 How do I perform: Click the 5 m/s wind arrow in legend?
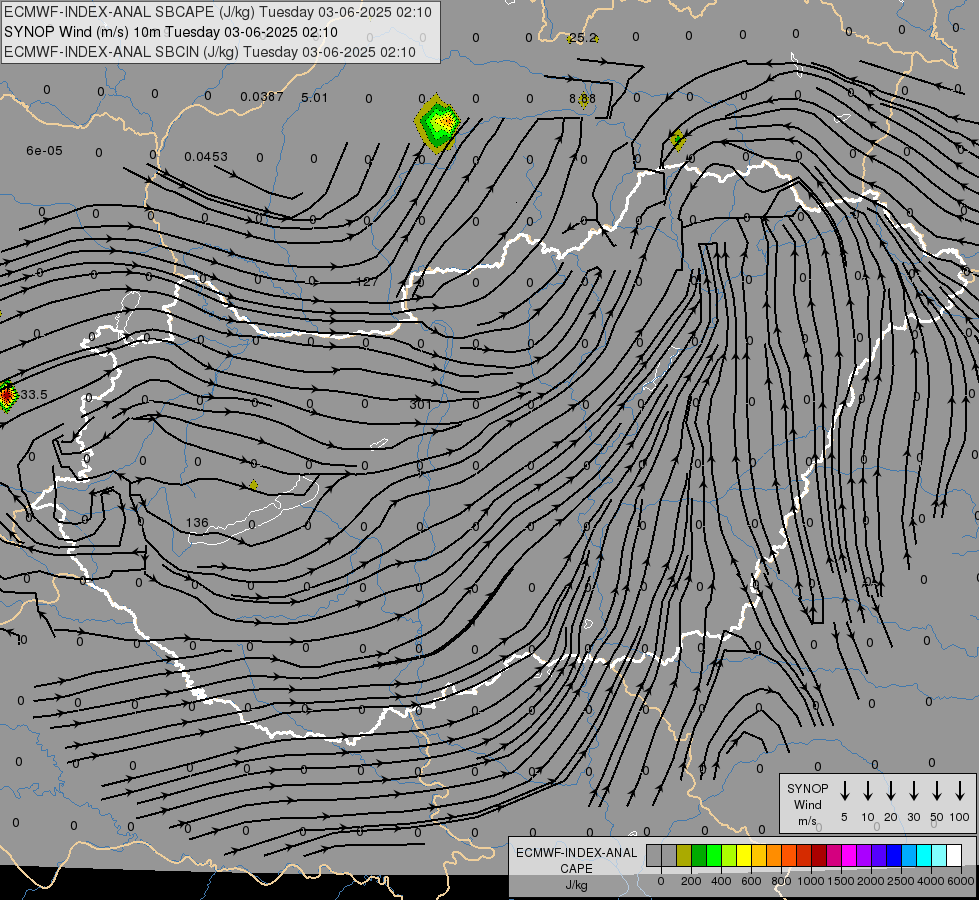[845, 790]
